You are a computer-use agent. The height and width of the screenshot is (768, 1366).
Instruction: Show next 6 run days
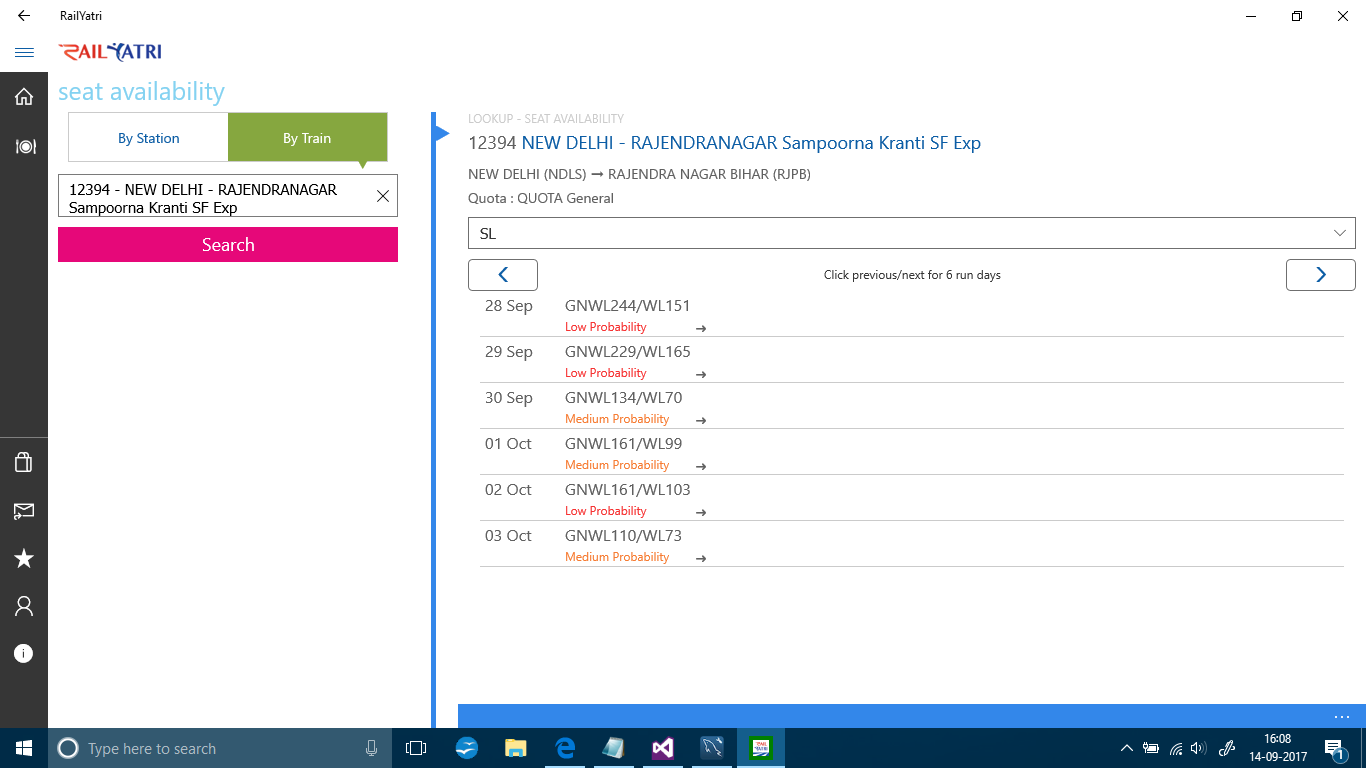[1320, 275]
